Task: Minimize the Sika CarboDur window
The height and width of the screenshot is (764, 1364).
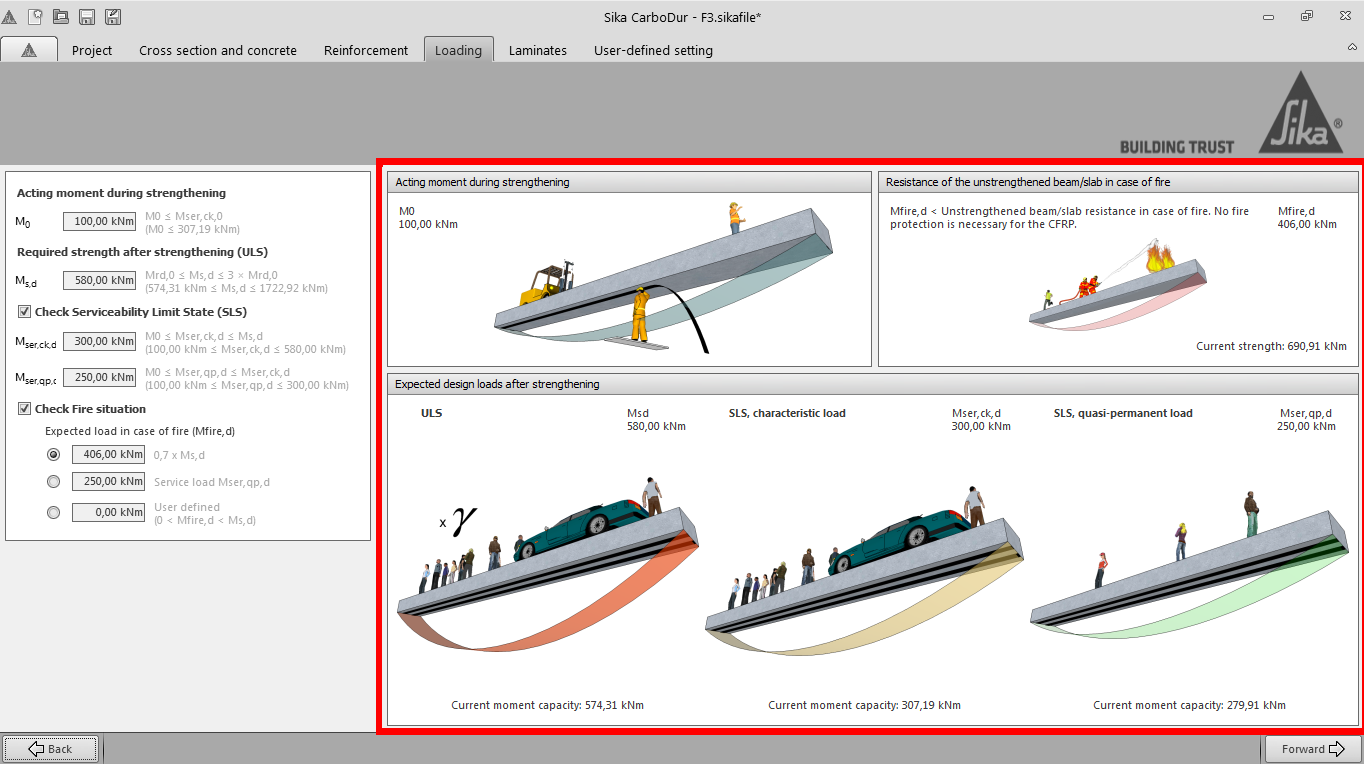Action: tap(1269, 17)
